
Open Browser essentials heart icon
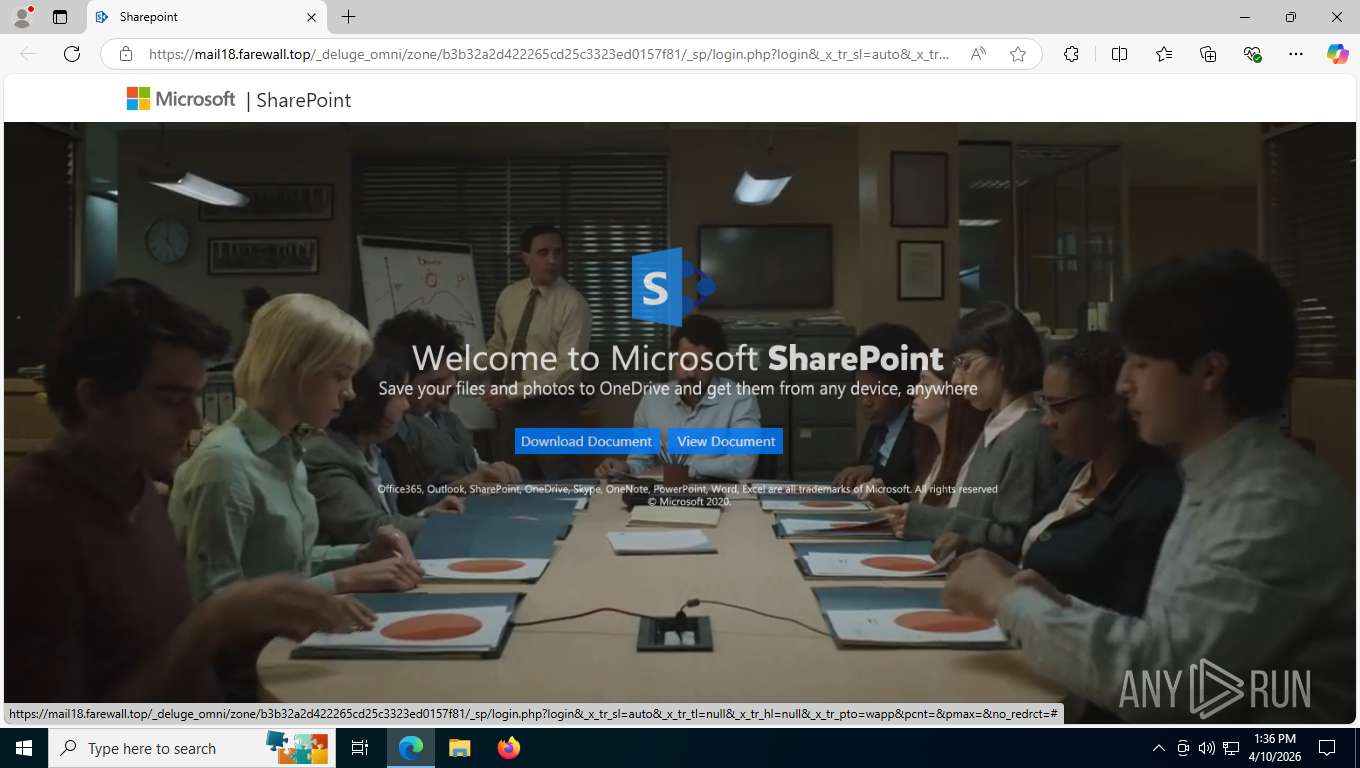pos(1252,54)
